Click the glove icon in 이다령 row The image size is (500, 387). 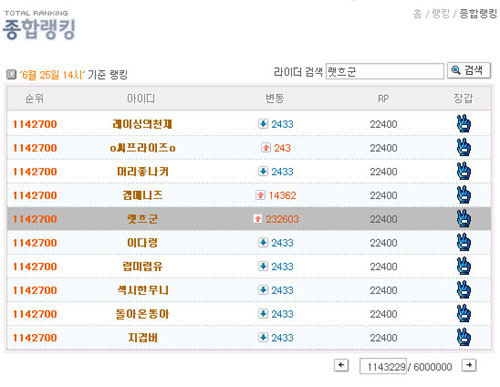point(463,242)
